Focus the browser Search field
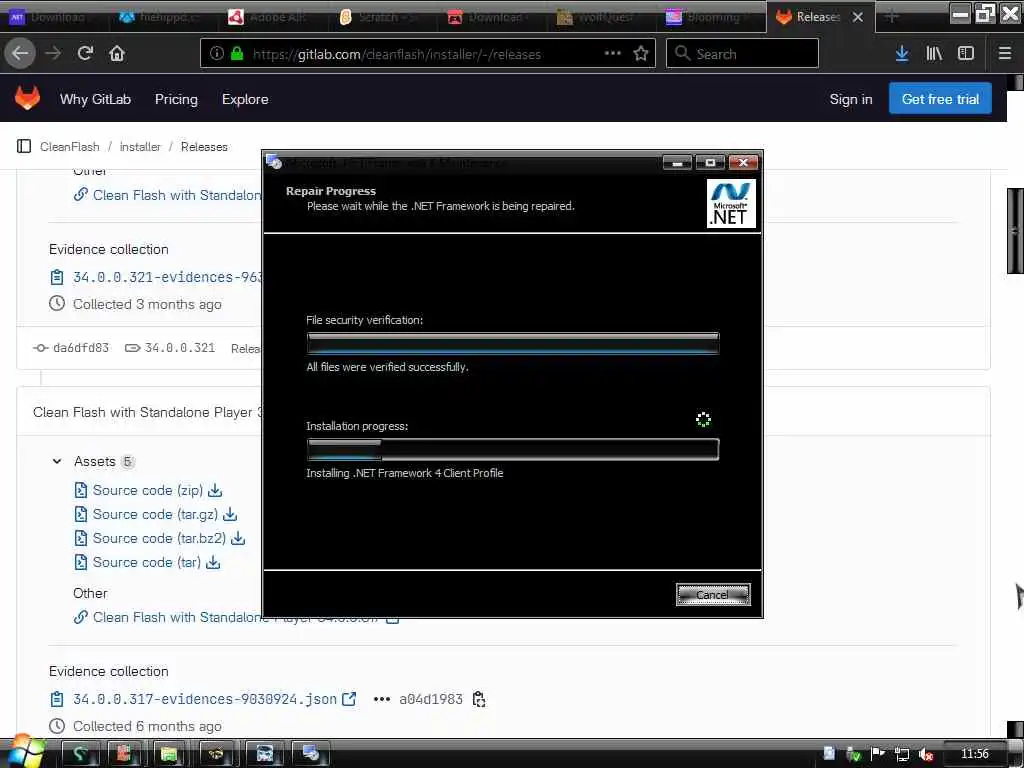The width and height of the screenshot is (1024, 768). (742, 53)
